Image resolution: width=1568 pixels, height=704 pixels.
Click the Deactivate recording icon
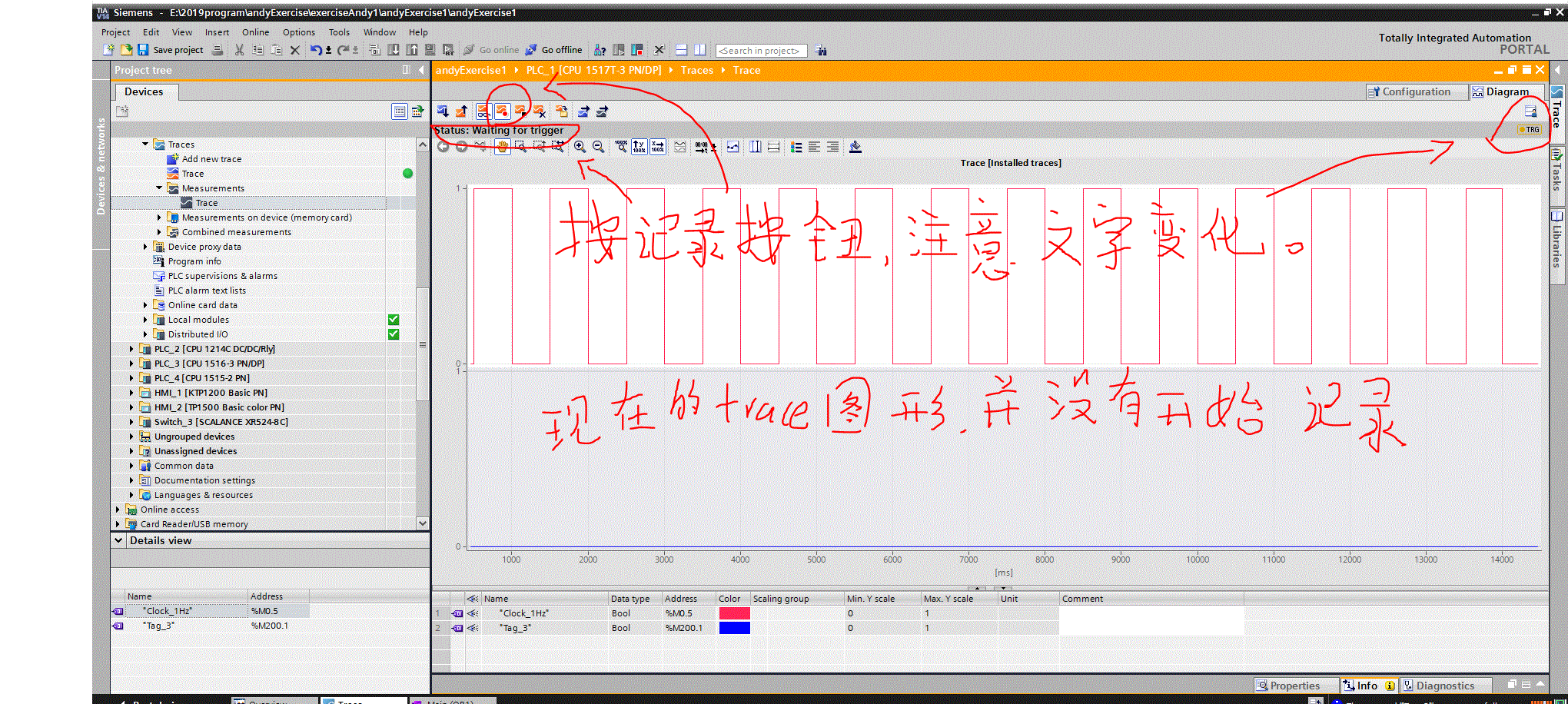tap(520, 111)
